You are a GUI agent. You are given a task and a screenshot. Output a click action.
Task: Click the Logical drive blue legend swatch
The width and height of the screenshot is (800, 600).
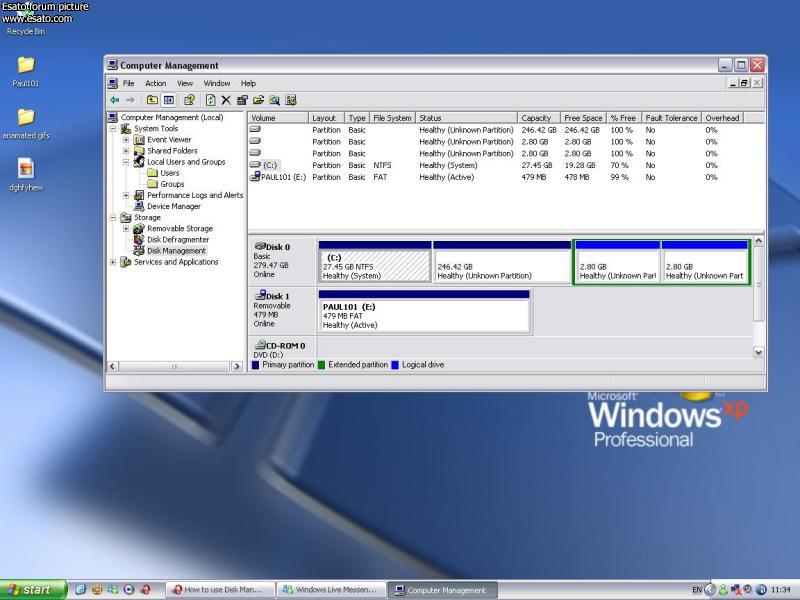point(395,365)
